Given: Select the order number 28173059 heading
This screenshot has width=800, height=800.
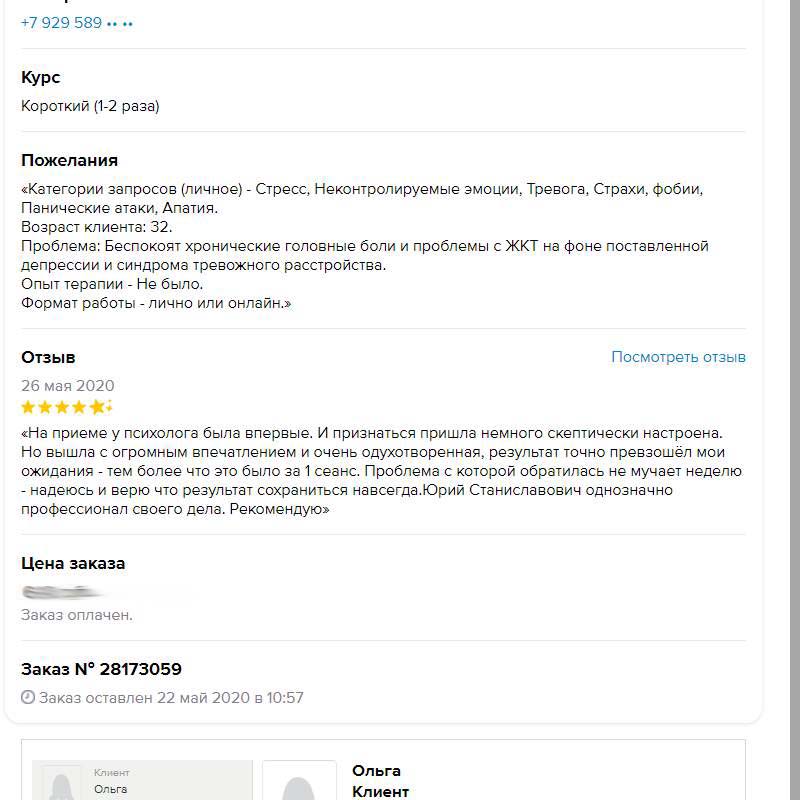Looking at the screenshot, I should [101, 669].
